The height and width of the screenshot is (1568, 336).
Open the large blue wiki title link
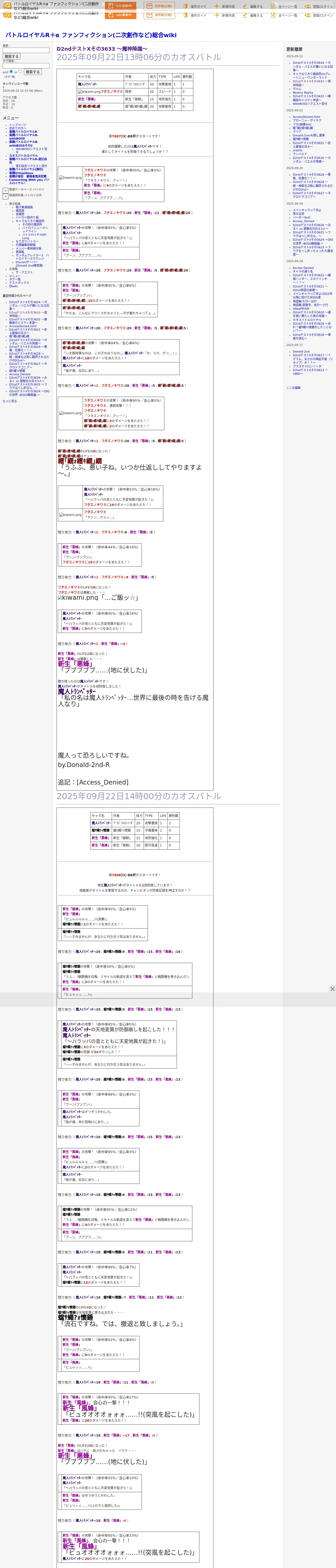coord(91,35)
